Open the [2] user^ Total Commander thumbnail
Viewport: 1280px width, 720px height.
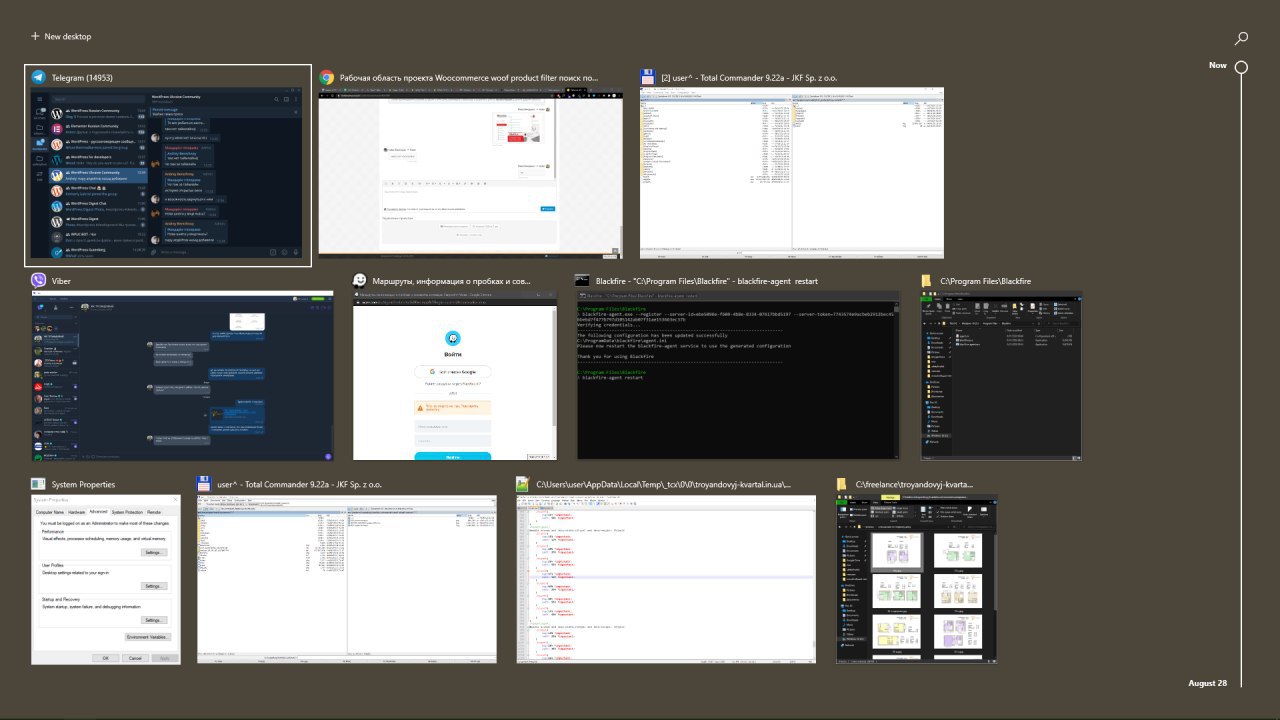(x=792, y=173)
